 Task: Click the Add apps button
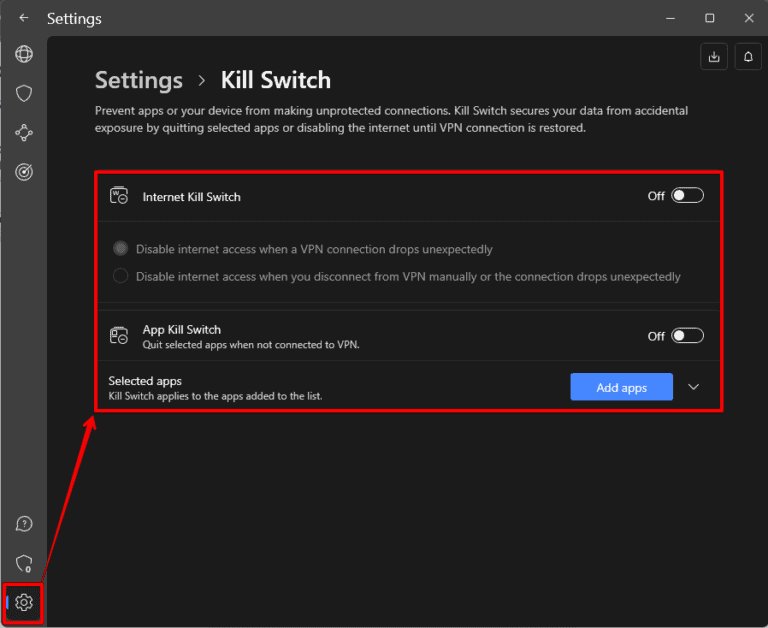click(x=621, y=387)
